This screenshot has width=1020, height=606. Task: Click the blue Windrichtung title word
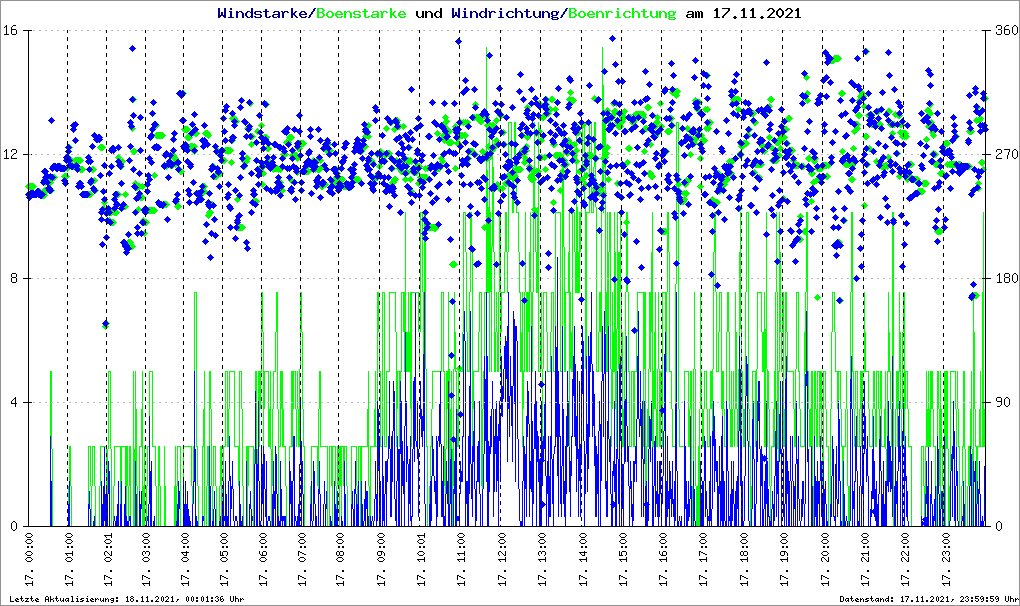click(506, 14)
